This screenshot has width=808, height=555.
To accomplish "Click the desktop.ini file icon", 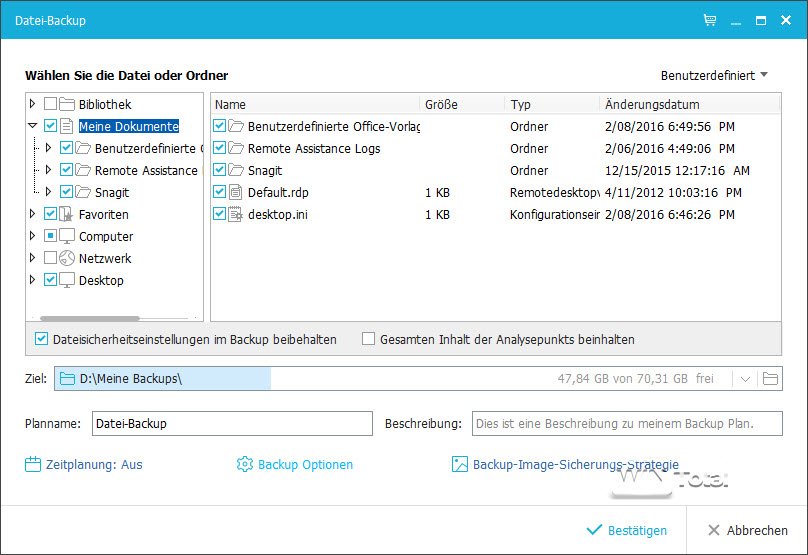I will click(x=235, y=214).
